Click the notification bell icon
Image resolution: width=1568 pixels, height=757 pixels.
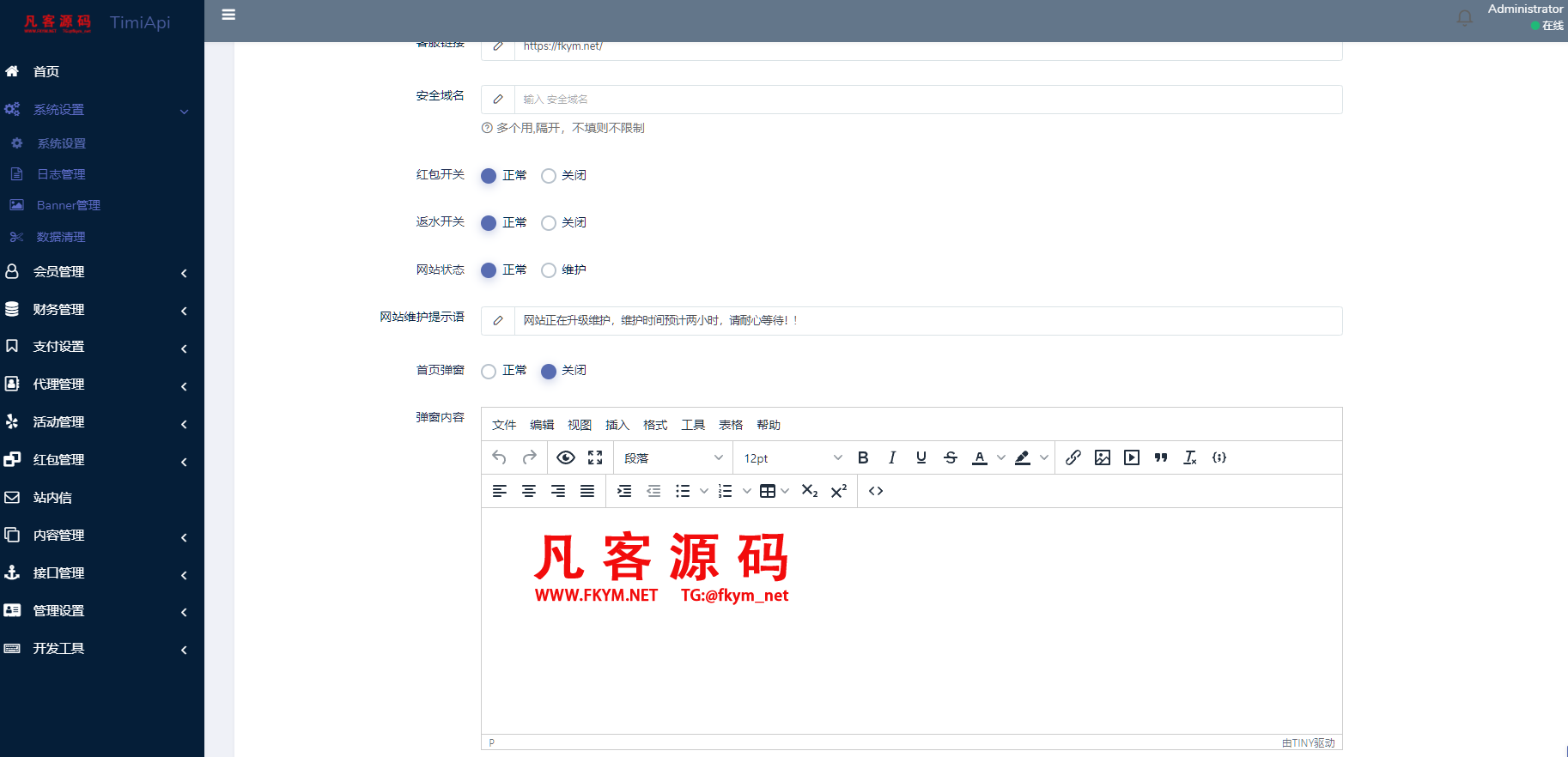point(1465,18)
